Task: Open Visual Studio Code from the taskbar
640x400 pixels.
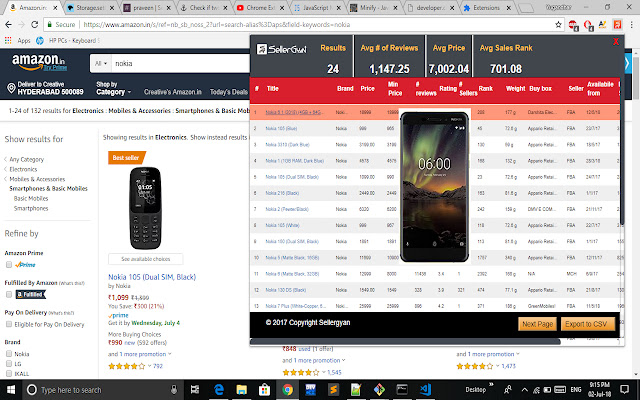Action: (425, 390)
